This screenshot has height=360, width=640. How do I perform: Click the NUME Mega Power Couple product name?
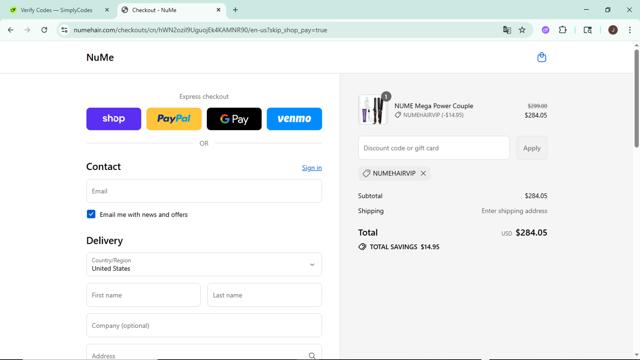[x=433, y=106]
